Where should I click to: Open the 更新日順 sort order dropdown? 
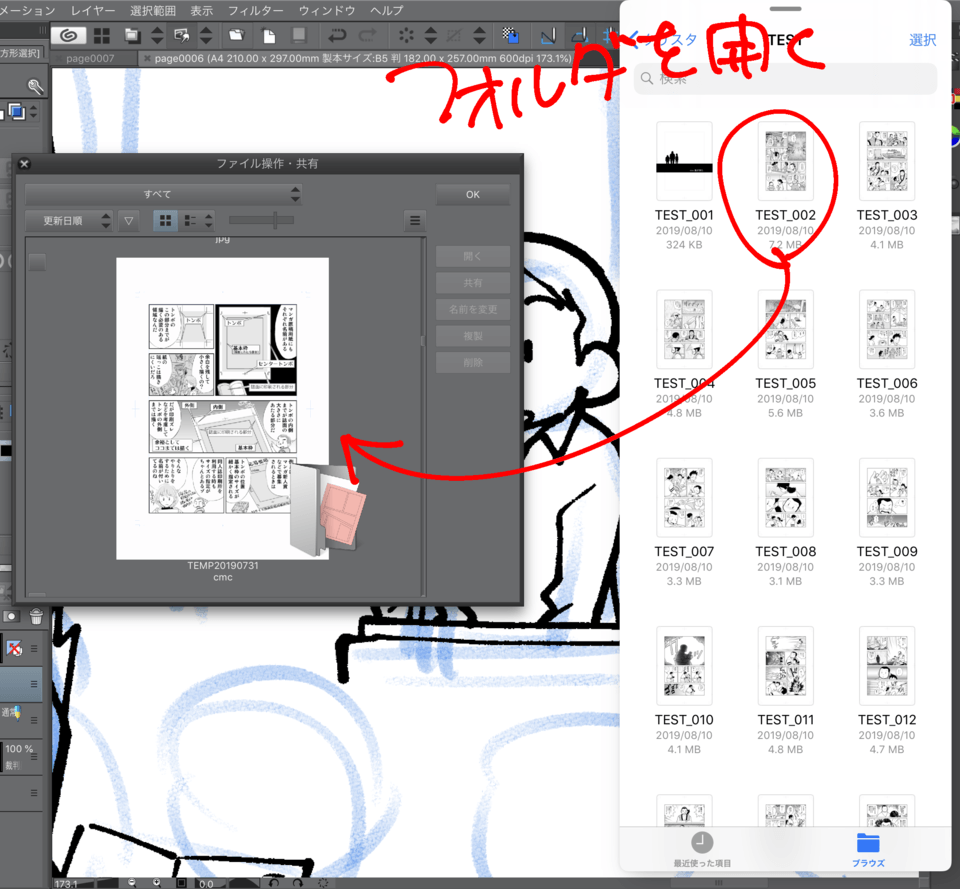pos(69,221)
